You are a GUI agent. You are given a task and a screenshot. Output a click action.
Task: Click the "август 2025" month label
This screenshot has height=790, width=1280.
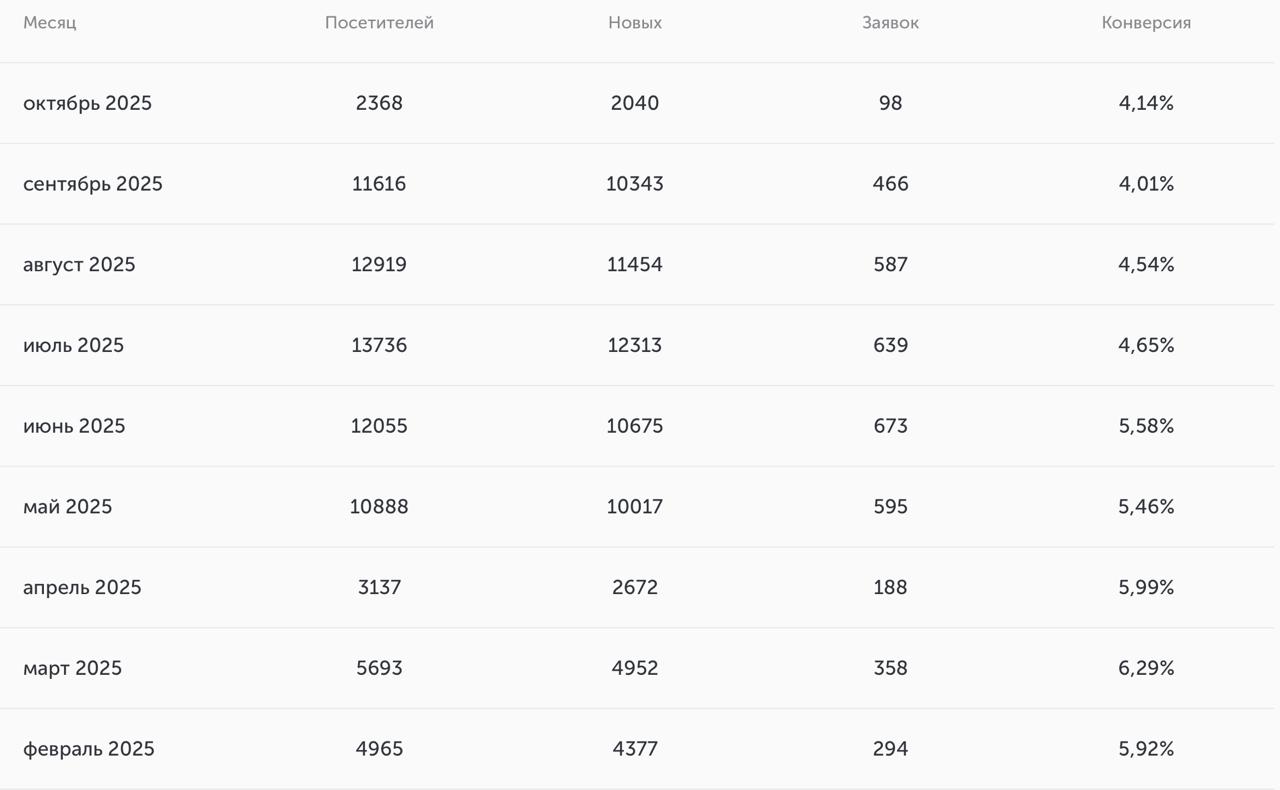tap(79, 265)
